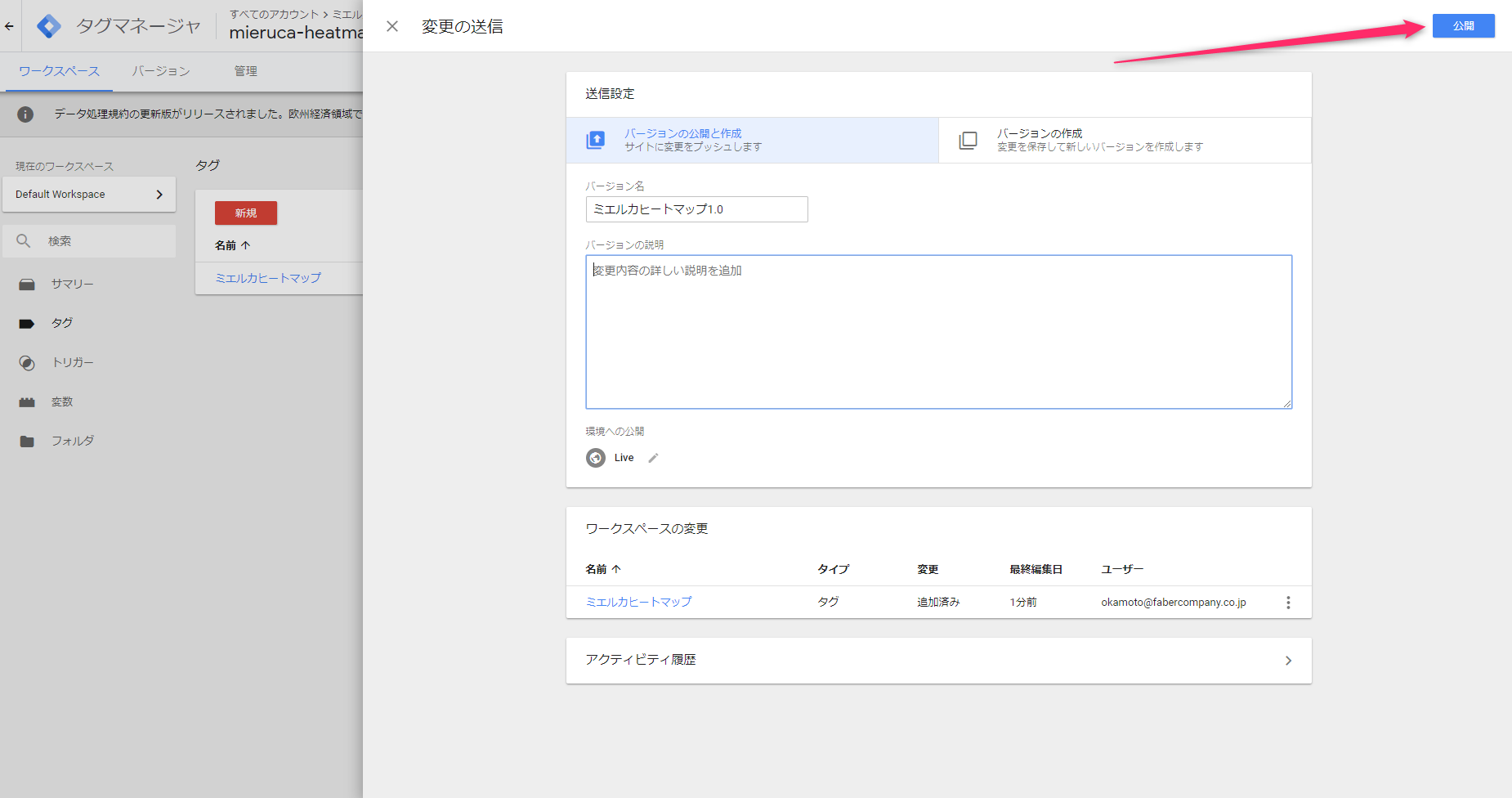The image size is (1512, 798).
Task: Click the blue 公開 publish button
Action: (1463, 26)
